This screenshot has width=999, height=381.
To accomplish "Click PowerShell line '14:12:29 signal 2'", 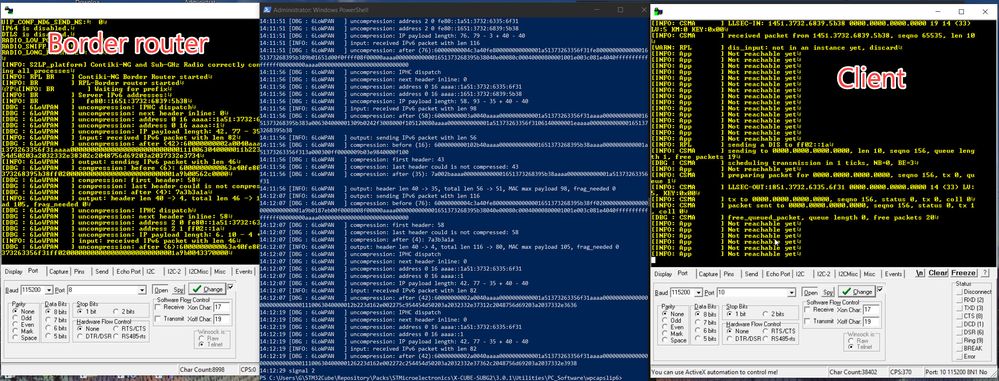I will click(287, 371).
